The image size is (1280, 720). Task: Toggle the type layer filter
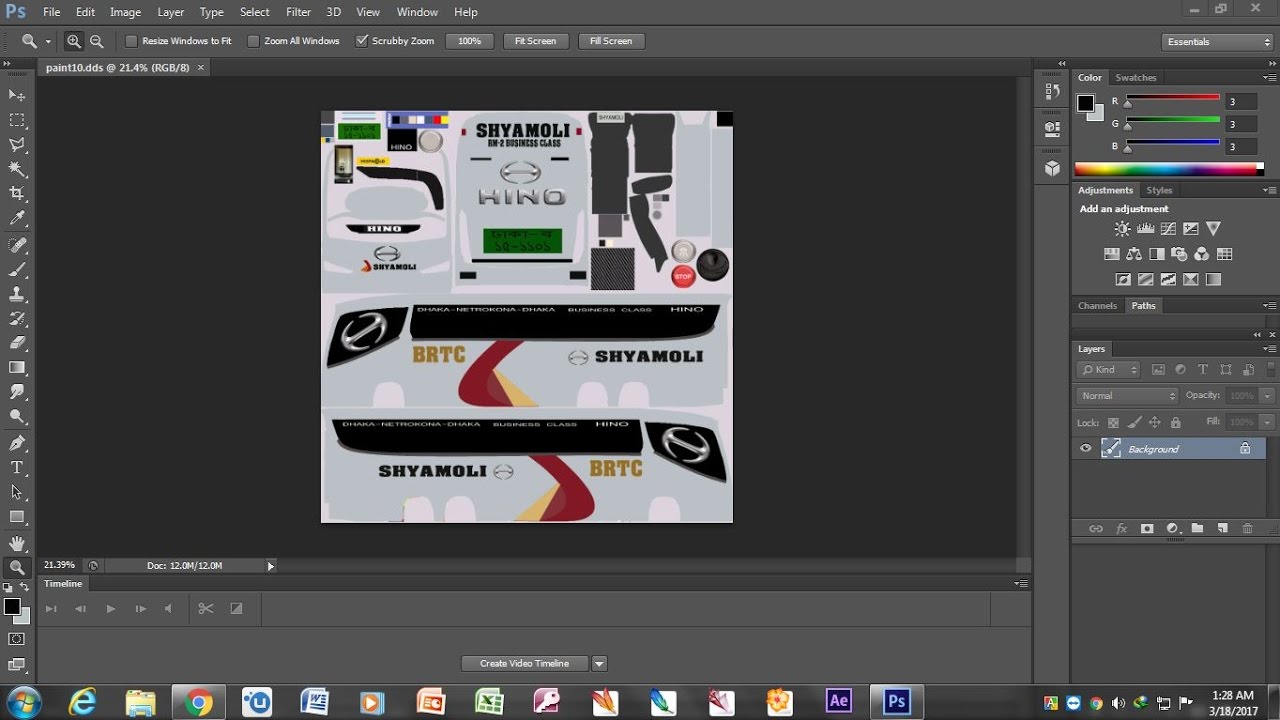tap(1203, 369)
